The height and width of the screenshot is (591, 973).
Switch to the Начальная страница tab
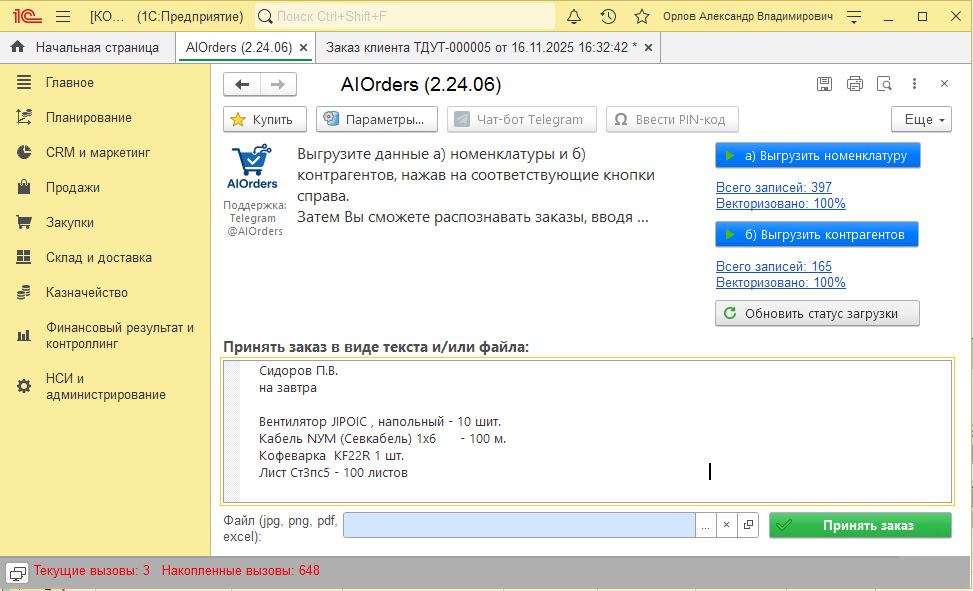(x=86, y=47)
